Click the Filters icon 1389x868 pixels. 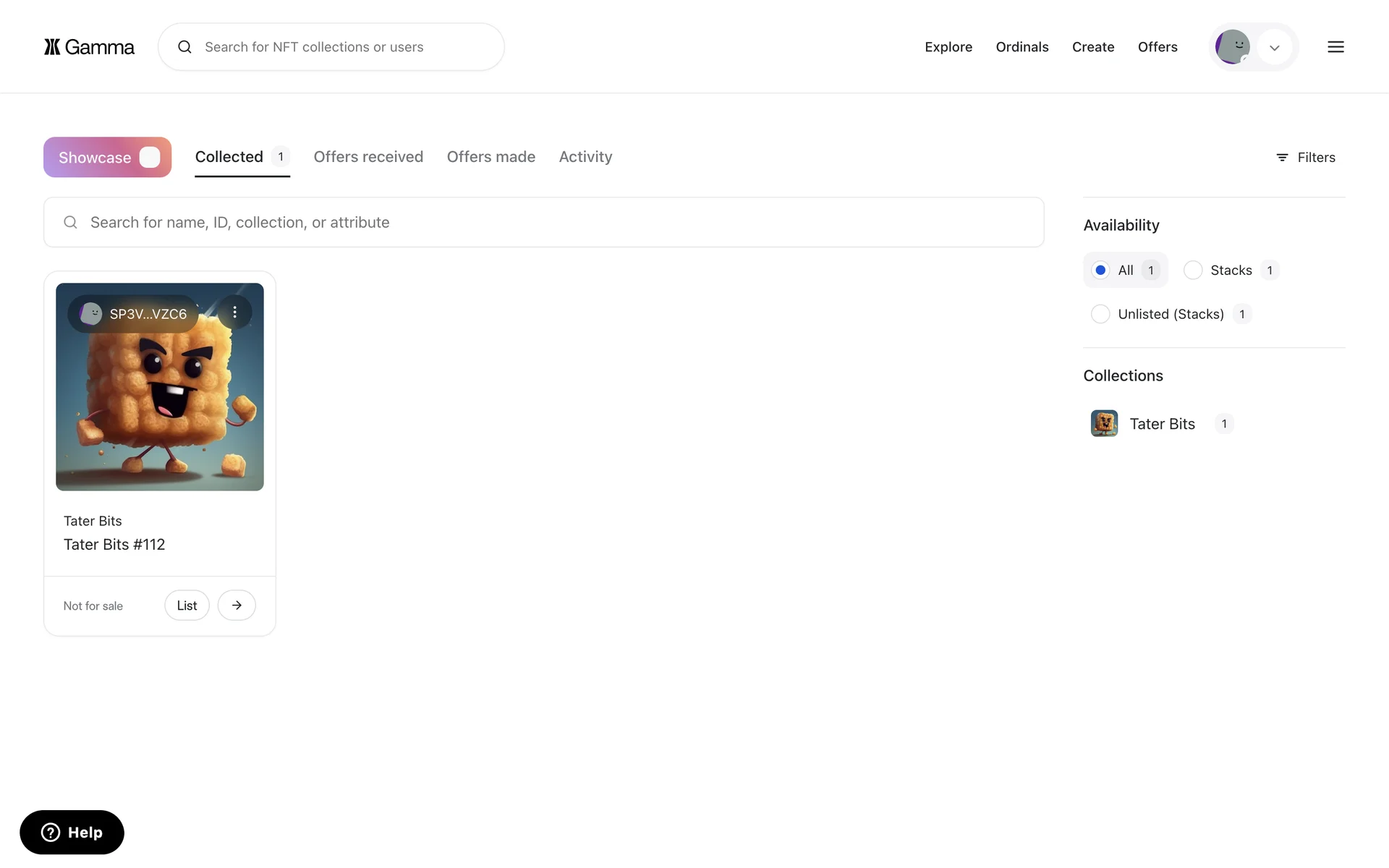pos(1282,158)
